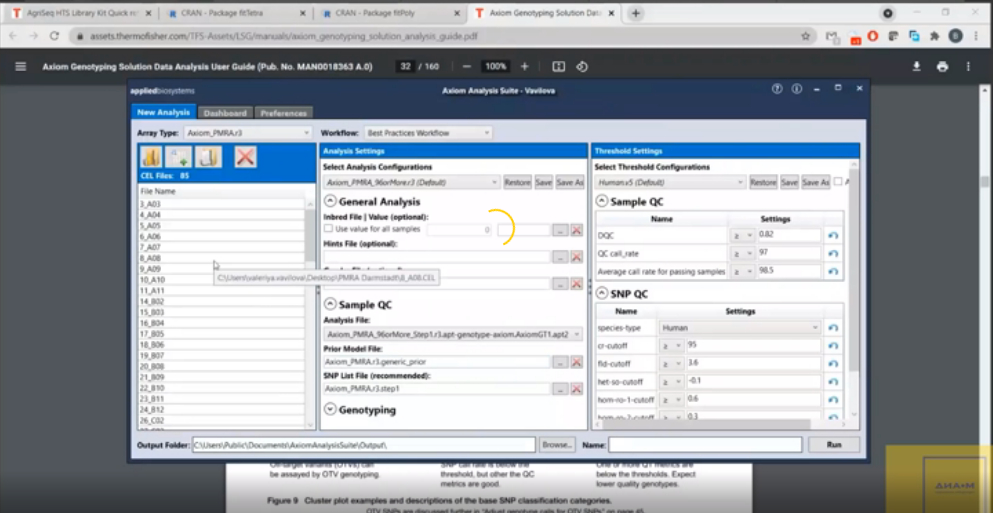Print the PDF via the printer icon

942,66
